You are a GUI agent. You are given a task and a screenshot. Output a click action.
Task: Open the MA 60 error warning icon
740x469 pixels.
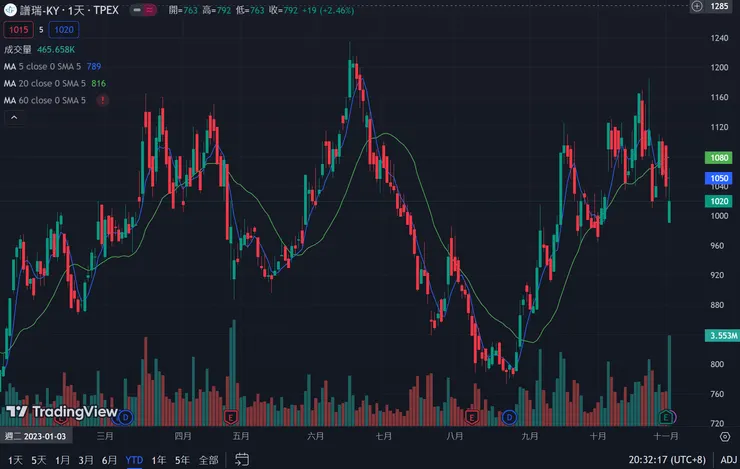[x=102, y=100]
